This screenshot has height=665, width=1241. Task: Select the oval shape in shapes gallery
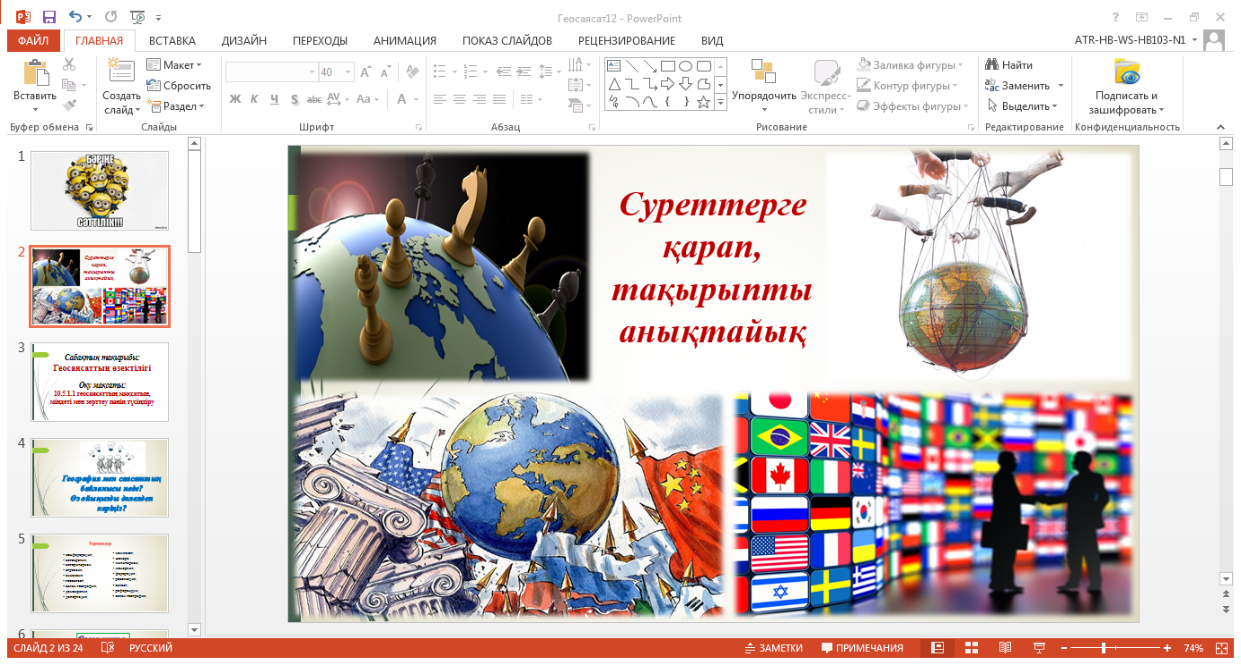[x=687, y=67]
